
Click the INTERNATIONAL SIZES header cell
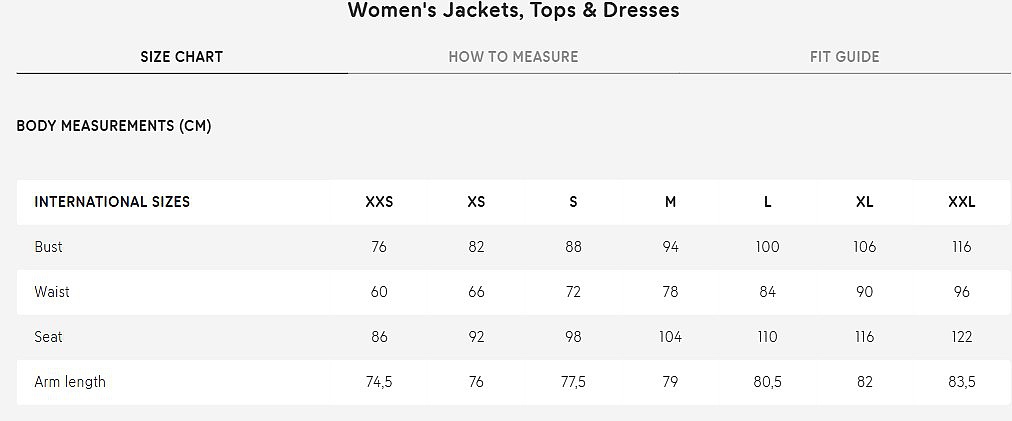pyautogui.click(x=112, y=202)
